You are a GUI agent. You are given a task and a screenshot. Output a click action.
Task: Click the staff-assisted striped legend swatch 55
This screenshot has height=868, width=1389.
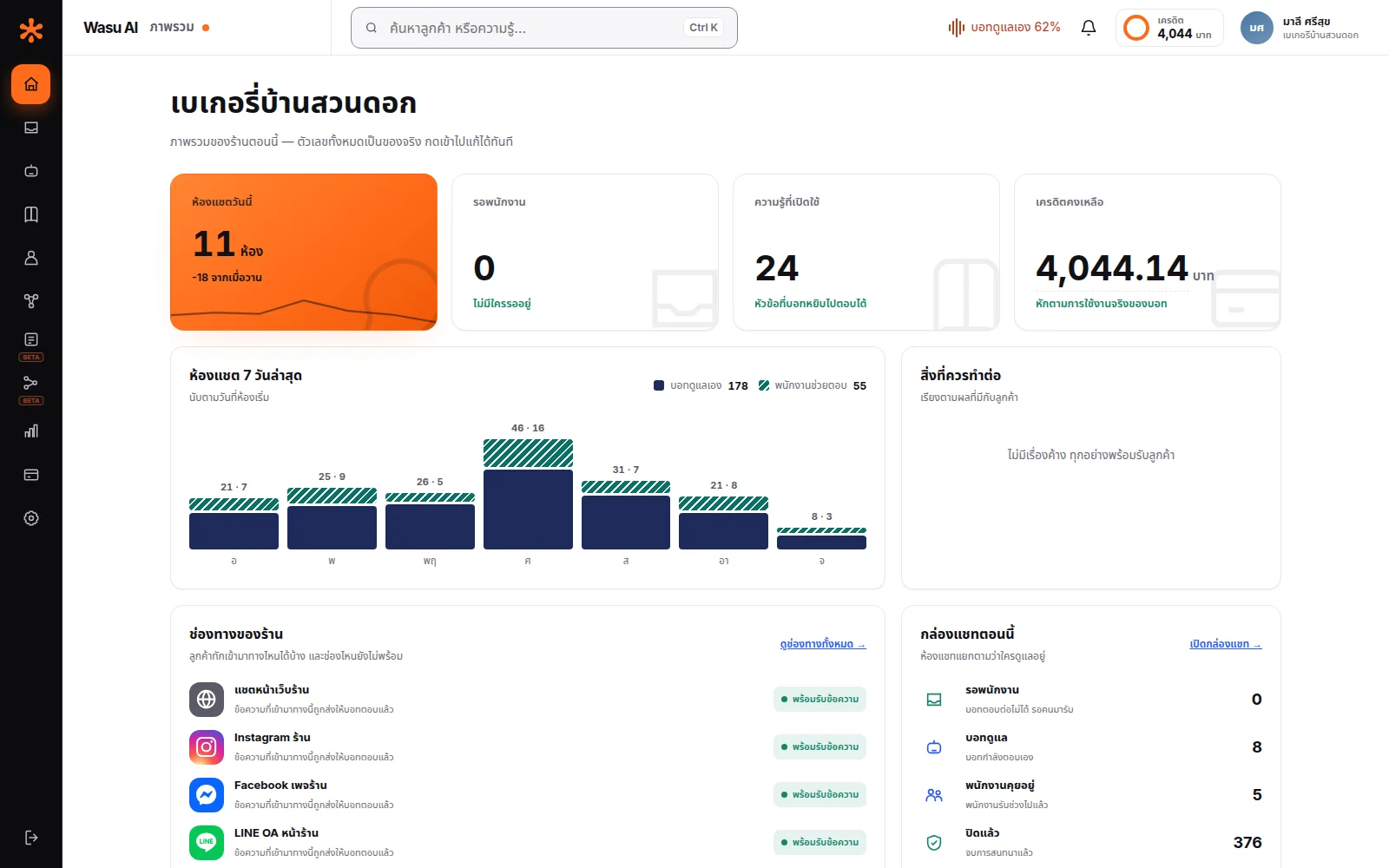click(764, 385)
